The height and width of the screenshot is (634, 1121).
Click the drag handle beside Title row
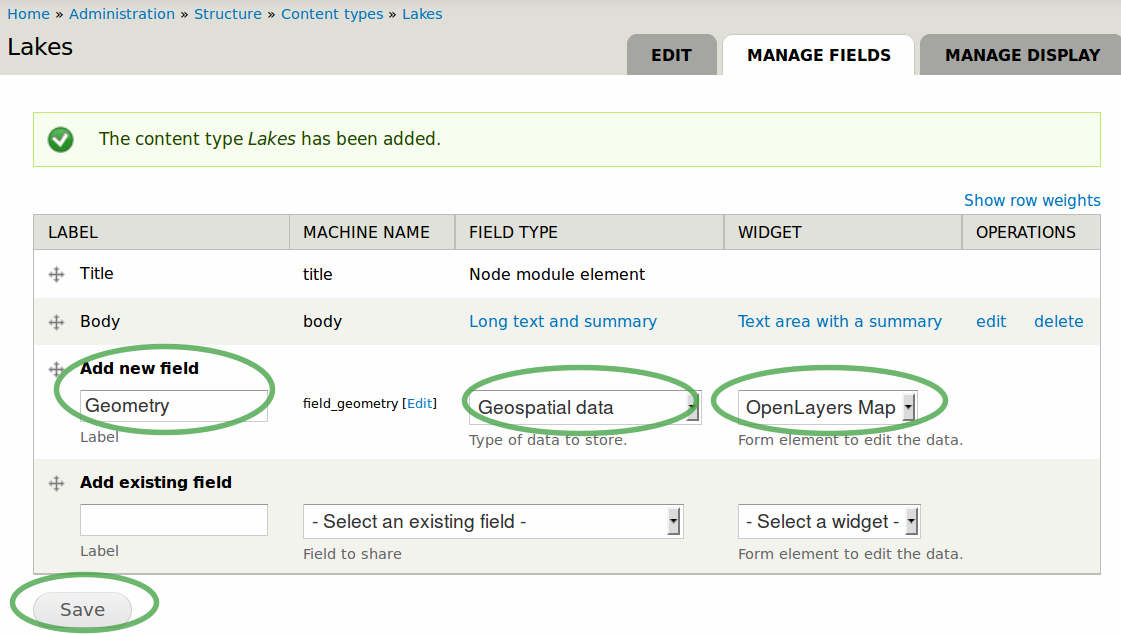57,274
